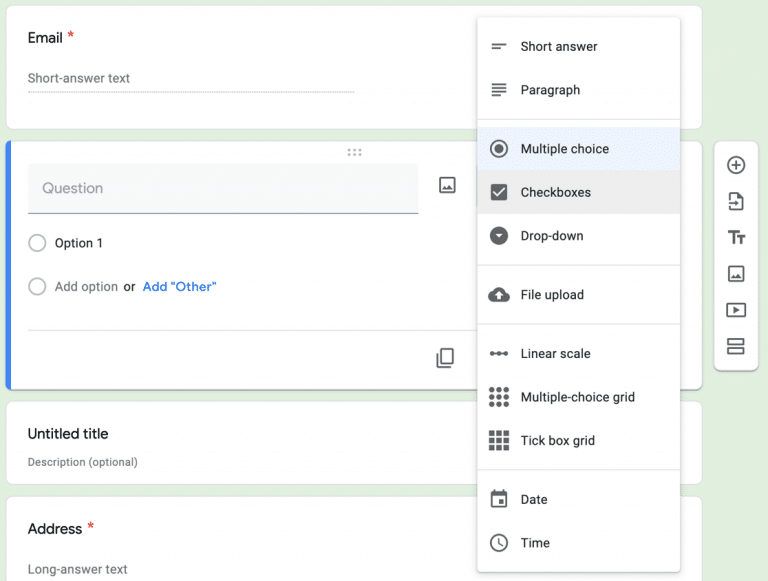Image resolution: width=768 pixels, height=581 pixels.
Task: Choose Date question type
Action: click(578, 500)
